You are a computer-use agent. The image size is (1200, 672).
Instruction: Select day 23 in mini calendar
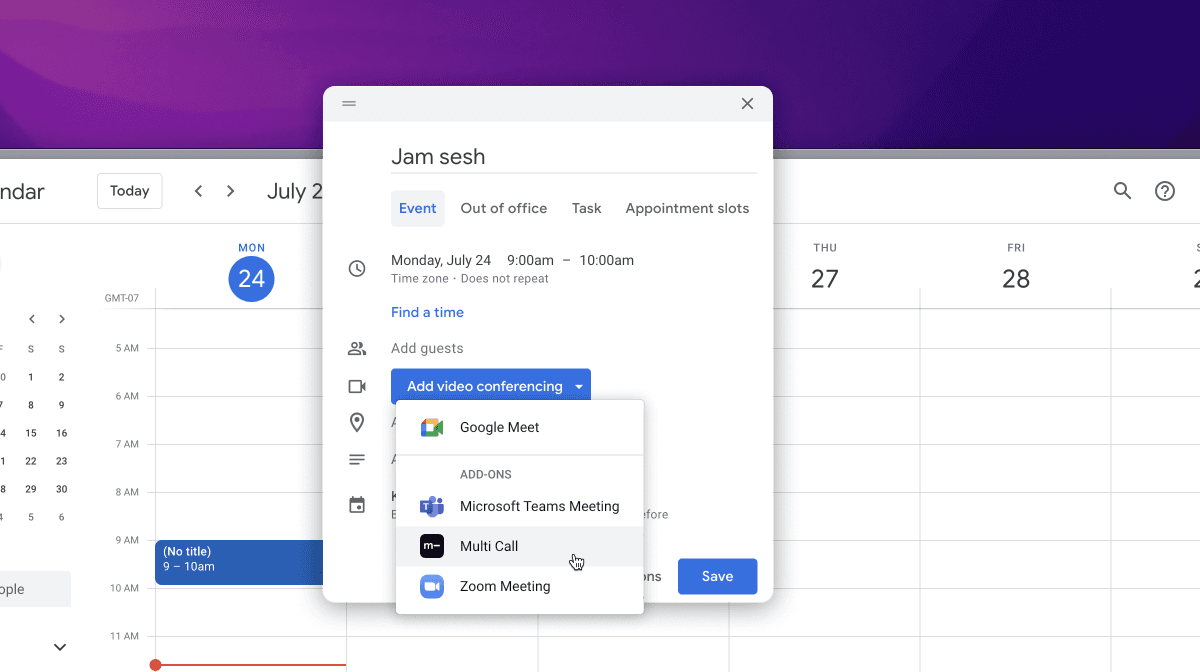click(62, 461)
